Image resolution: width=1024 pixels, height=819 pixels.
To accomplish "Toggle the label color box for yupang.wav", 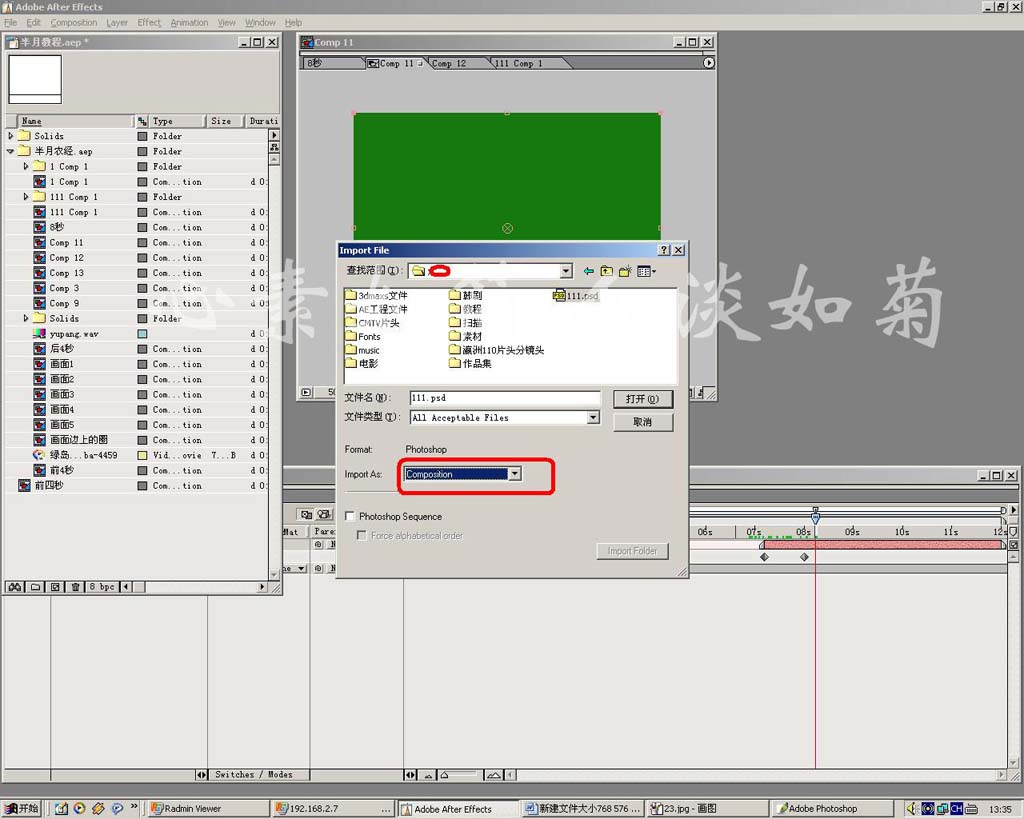I will point(142,334).
